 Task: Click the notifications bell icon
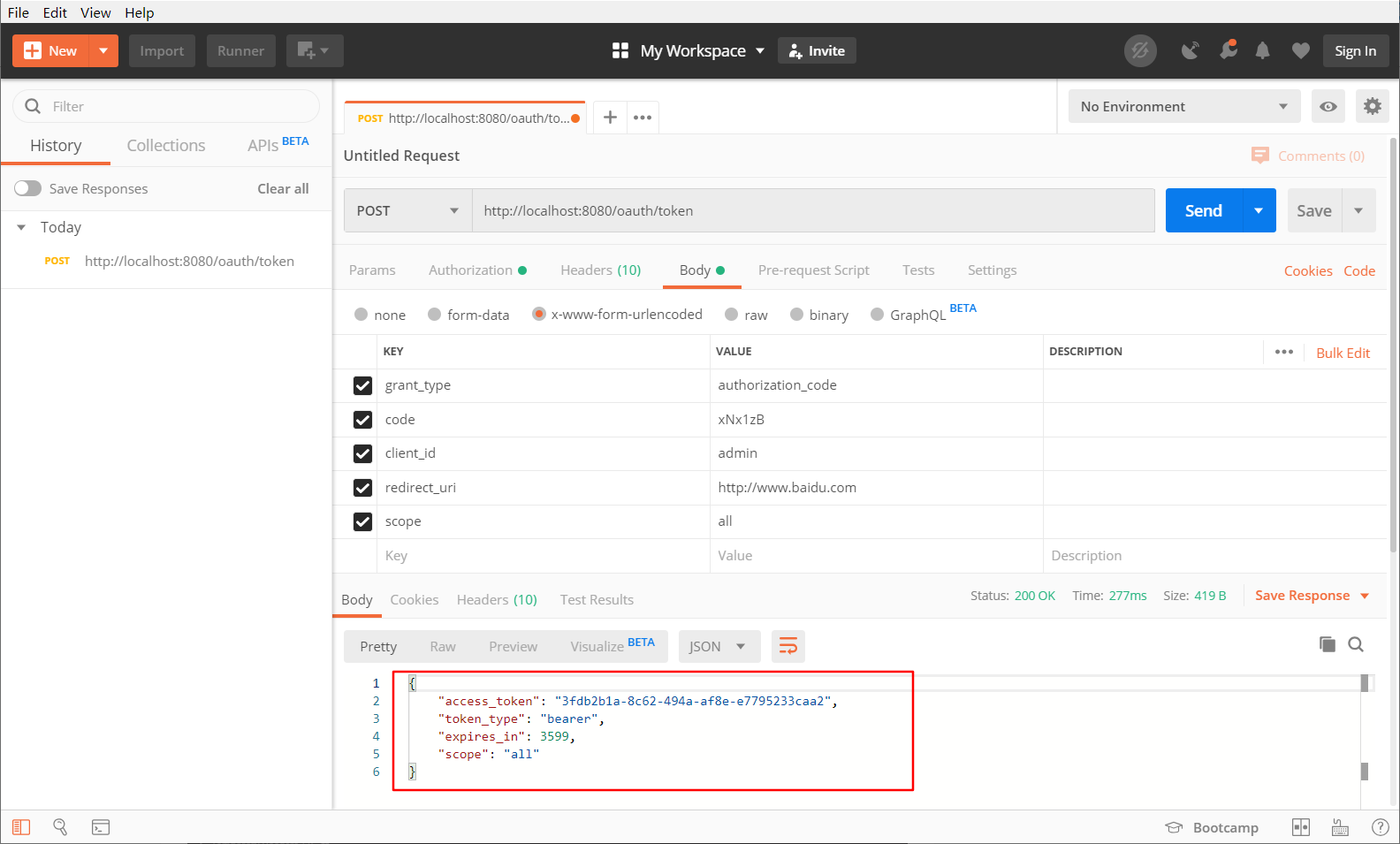(x=1262, y=51)
